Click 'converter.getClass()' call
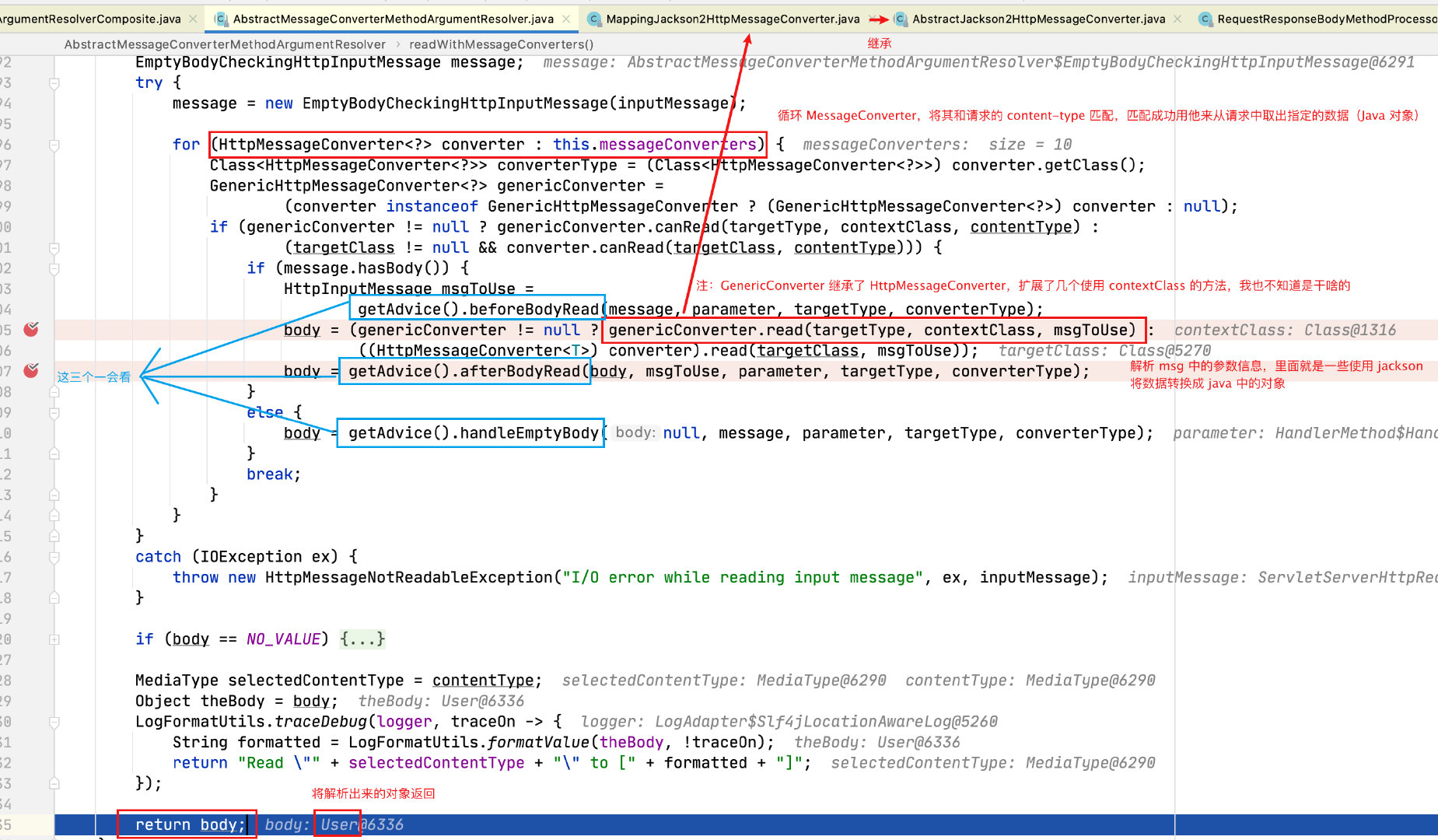Viewport: 1438px width, 840px height. click(x=1043, y=165)
